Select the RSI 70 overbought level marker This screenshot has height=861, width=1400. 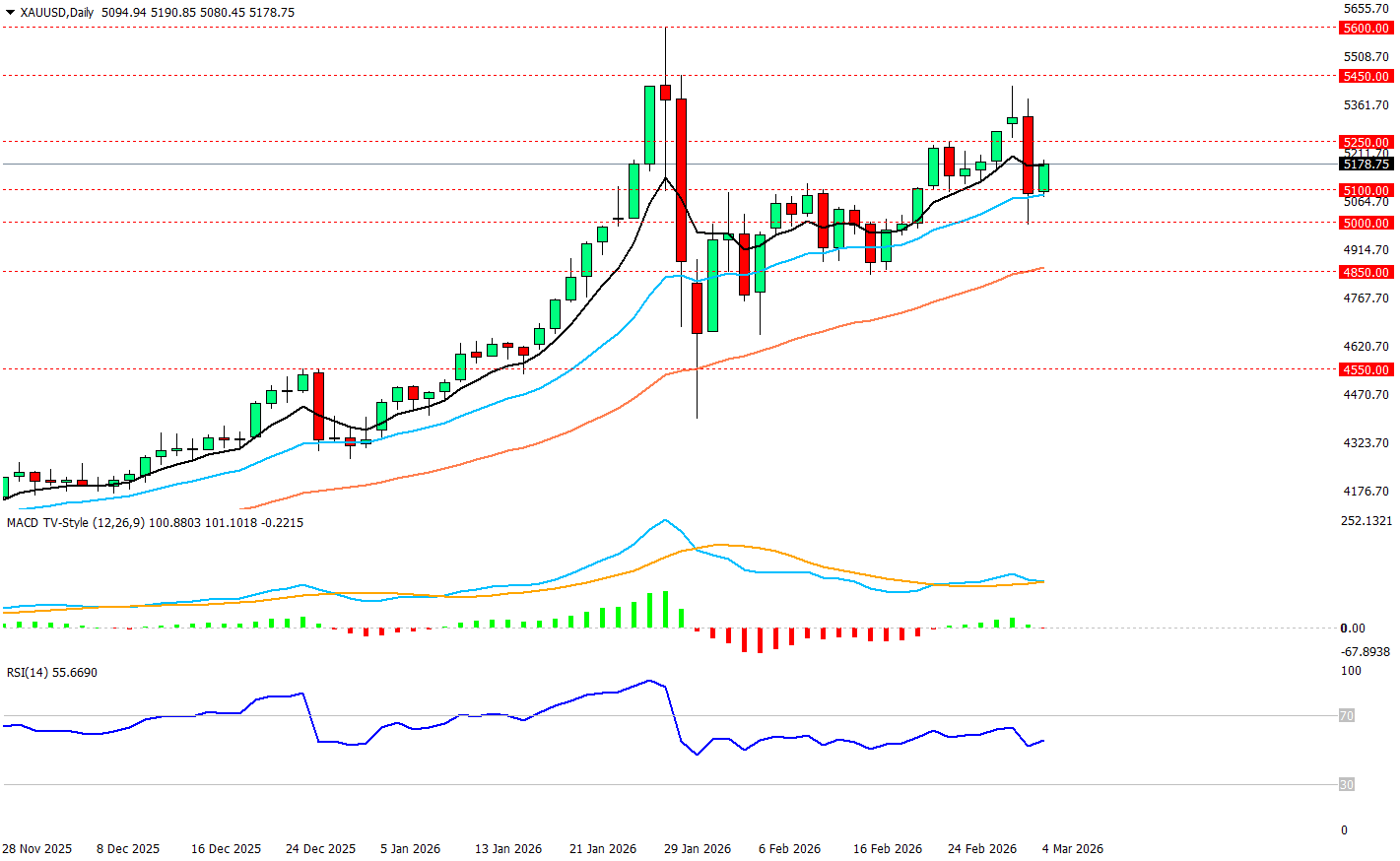click(1346, 716)
